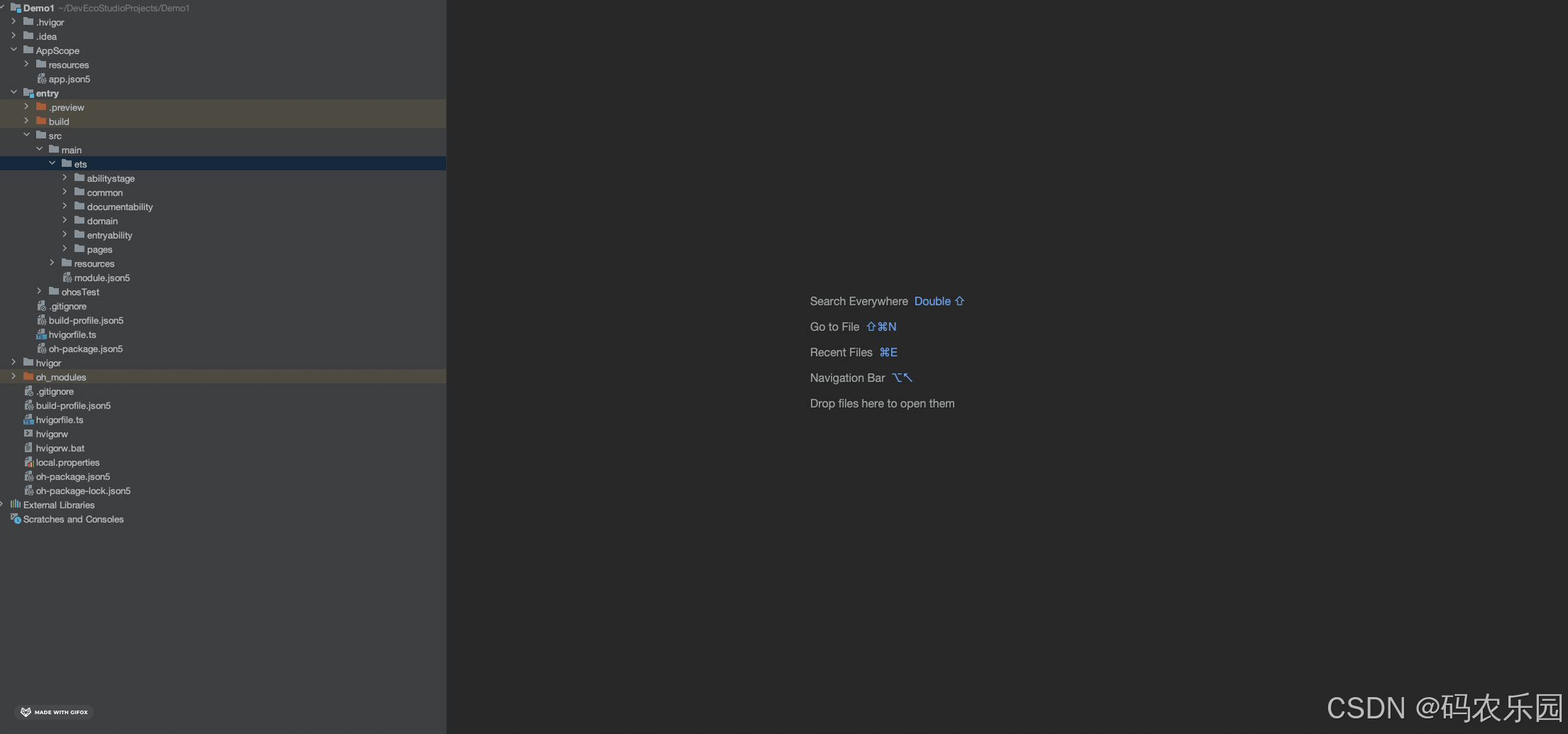The height and width of the screenshot is (734, 1568).
Task: Collapse the AppScope folder arrow
Action: pos(13,50)
